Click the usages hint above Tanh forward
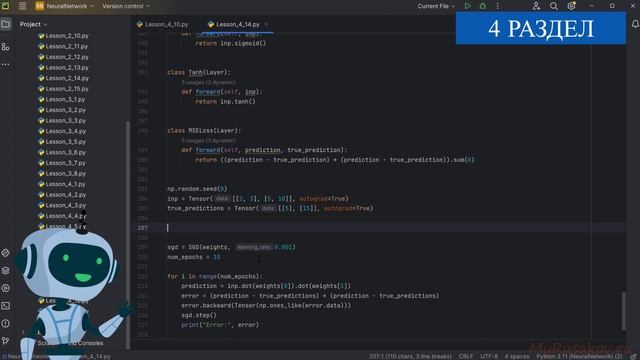 point(209,82)
